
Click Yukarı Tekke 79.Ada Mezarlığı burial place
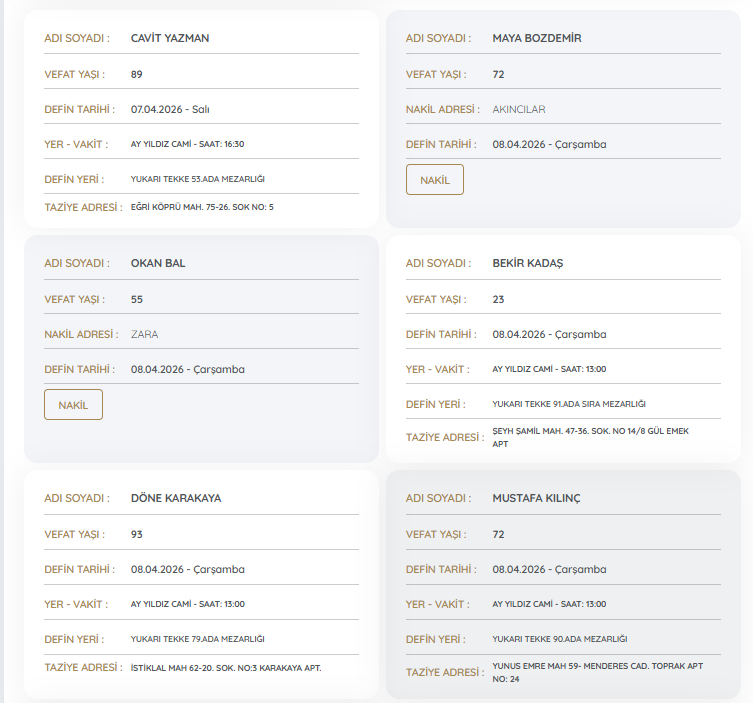coord(197,638)
